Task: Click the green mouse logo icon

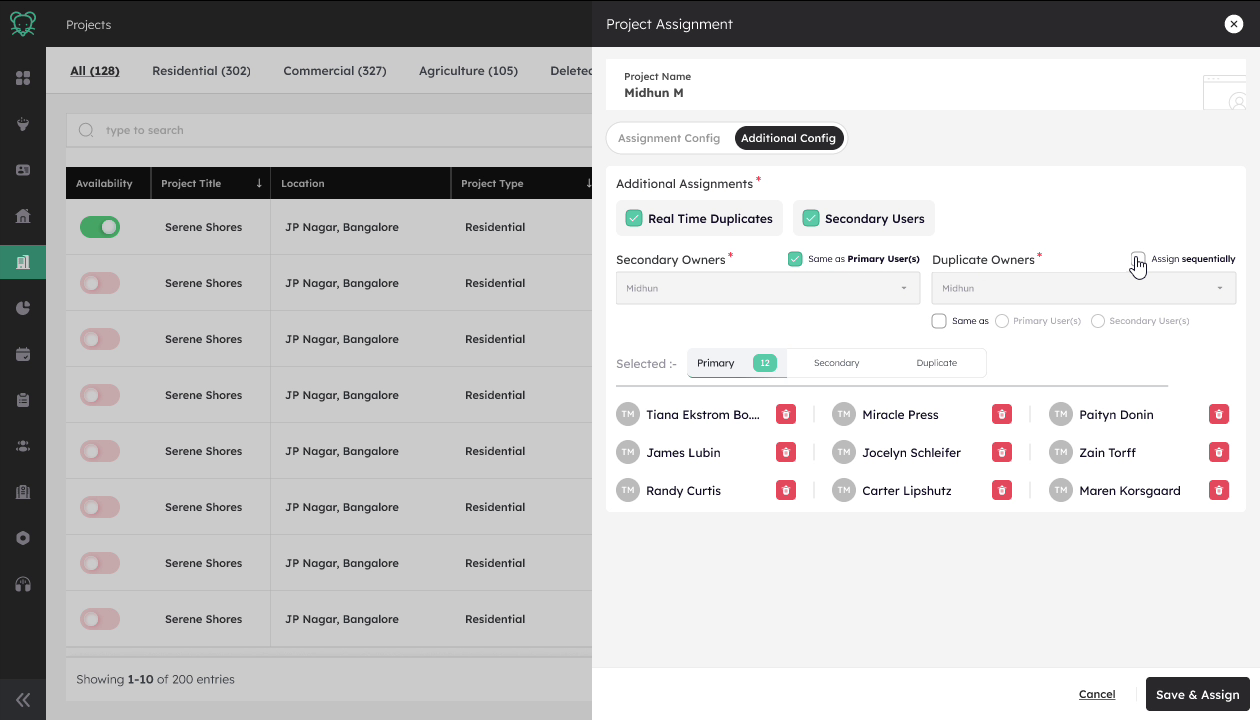Action: (23, 24)
